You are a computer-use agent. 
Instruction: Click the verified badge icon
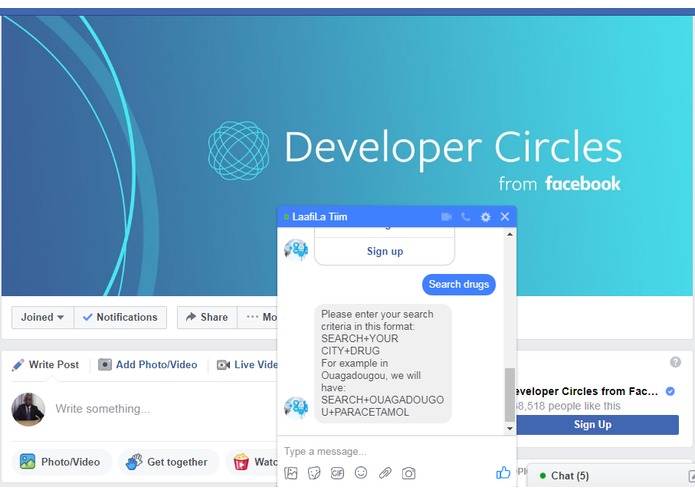point(670,391)
